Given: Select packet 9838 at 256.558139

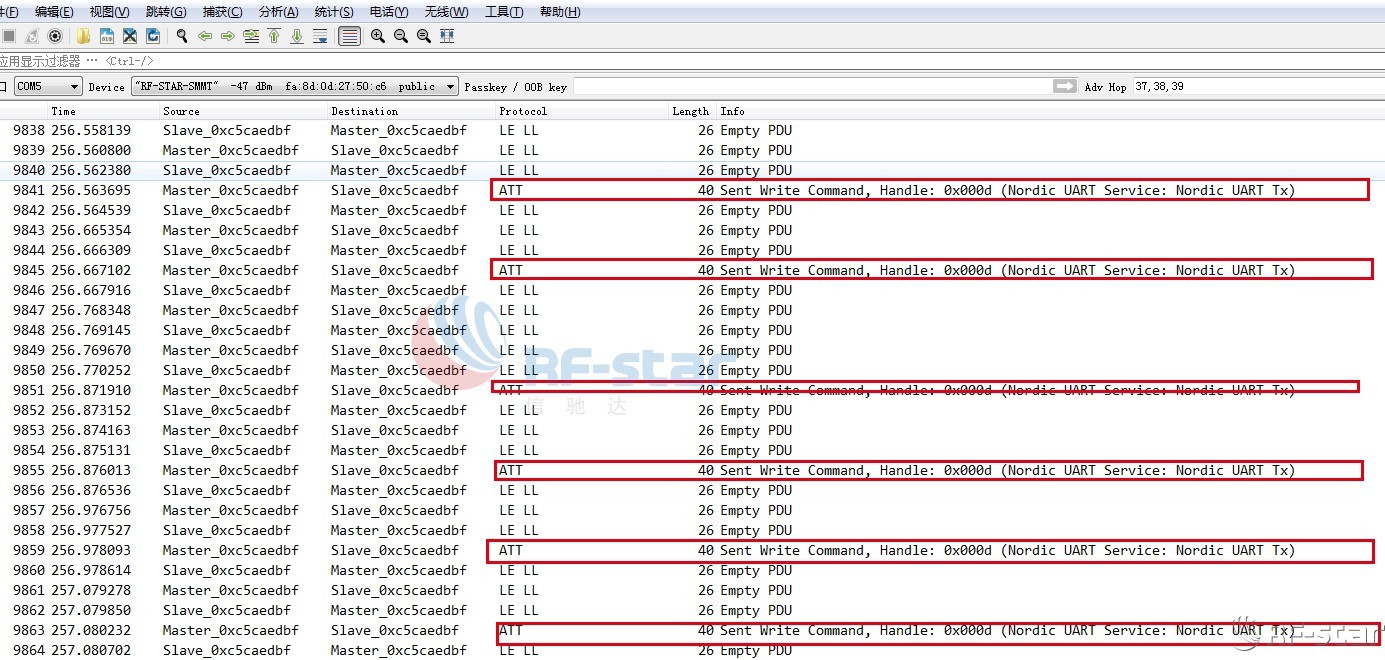Looking at the screenshot, I should (692, 130).
